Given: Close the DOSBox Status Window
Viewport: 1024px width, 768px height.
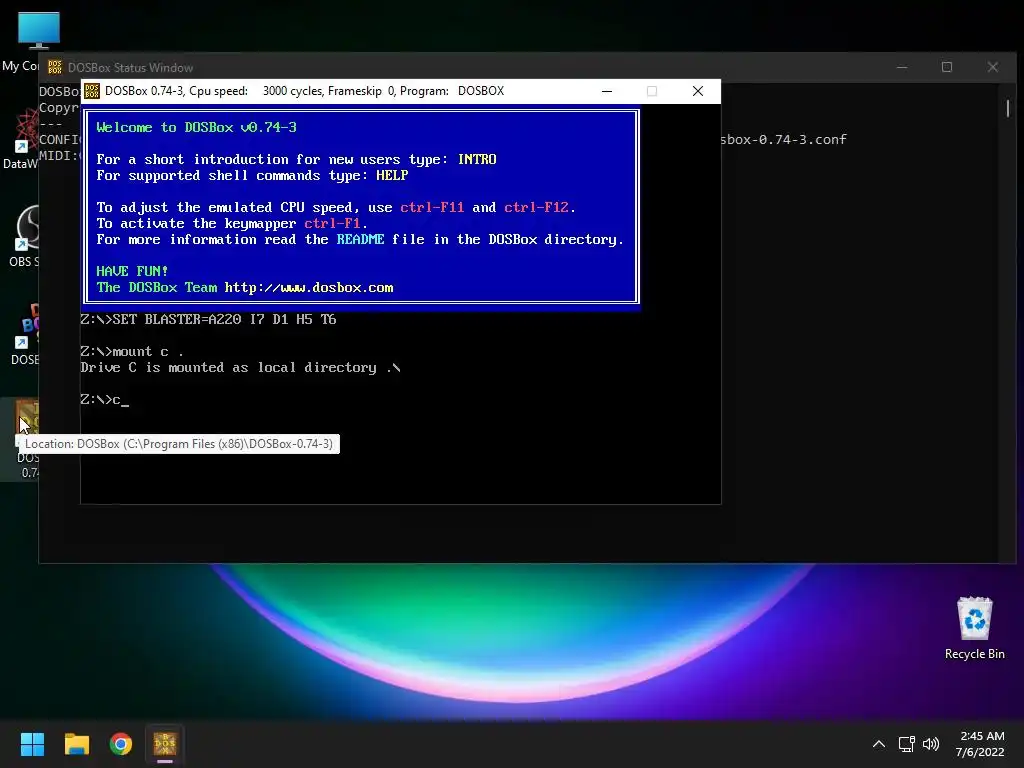Looking at the screenshot, I should [993, 67].
